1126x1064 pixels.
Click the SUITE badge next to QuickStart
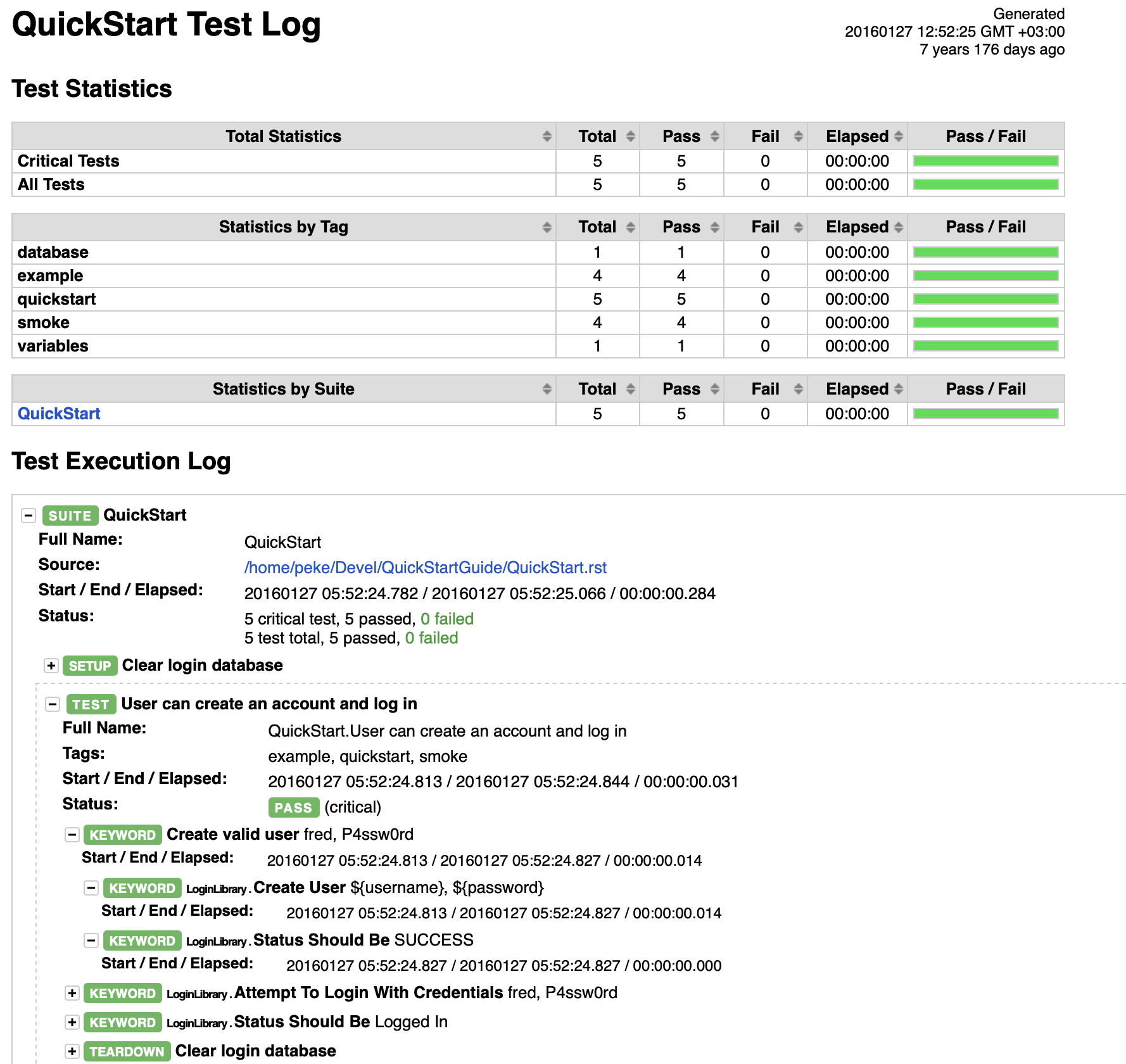pos(70,515)
